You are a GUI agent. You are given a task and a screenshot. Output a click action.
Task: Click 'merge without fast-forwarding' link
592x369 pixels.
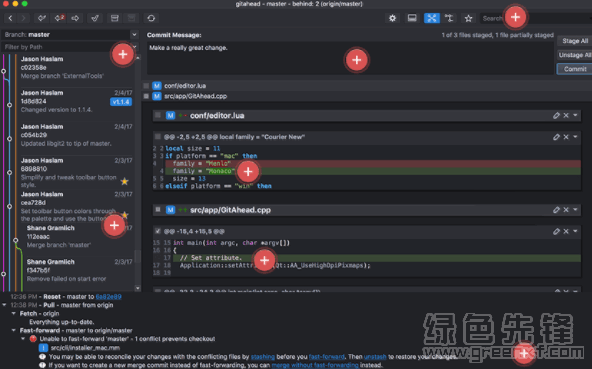coord(315,365)
